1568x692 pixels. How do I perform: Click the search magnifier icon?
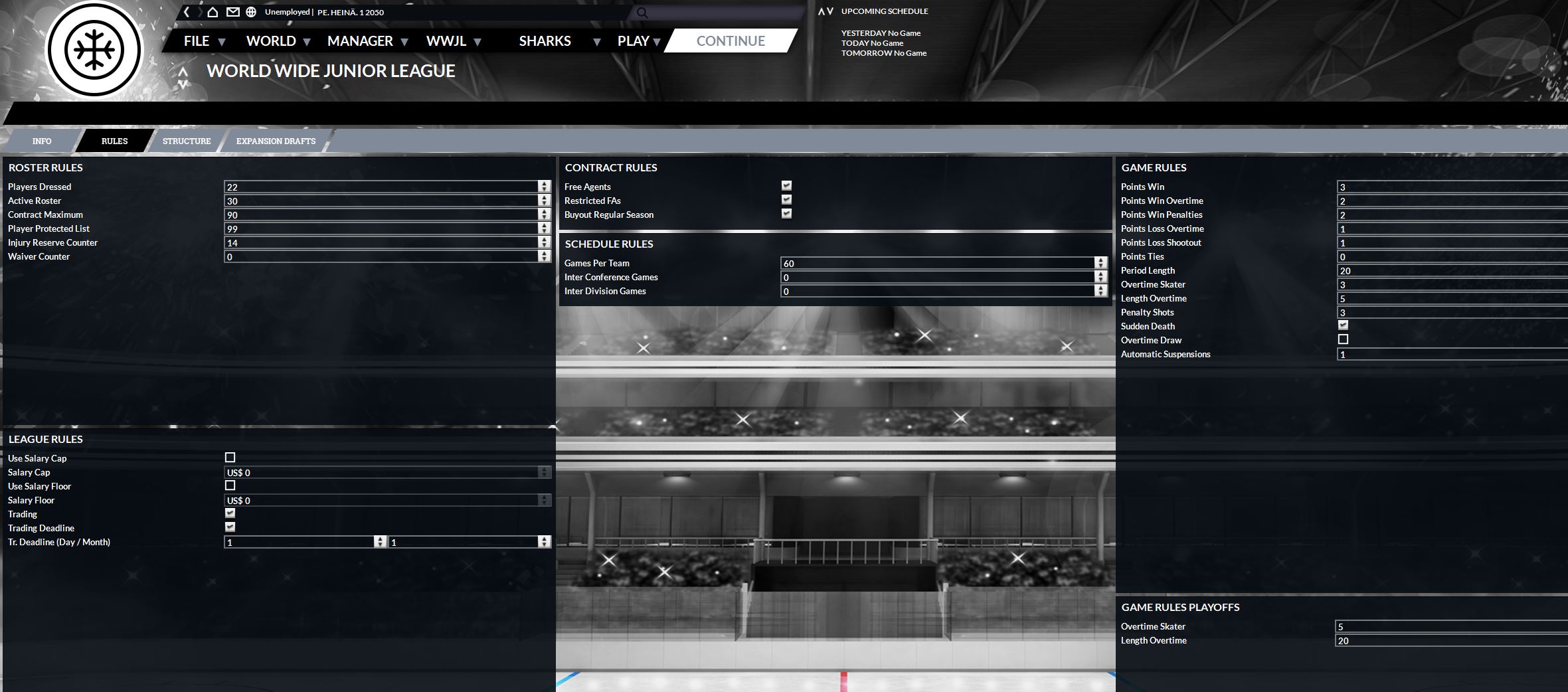pyautogui.click(x=642, y=13)
